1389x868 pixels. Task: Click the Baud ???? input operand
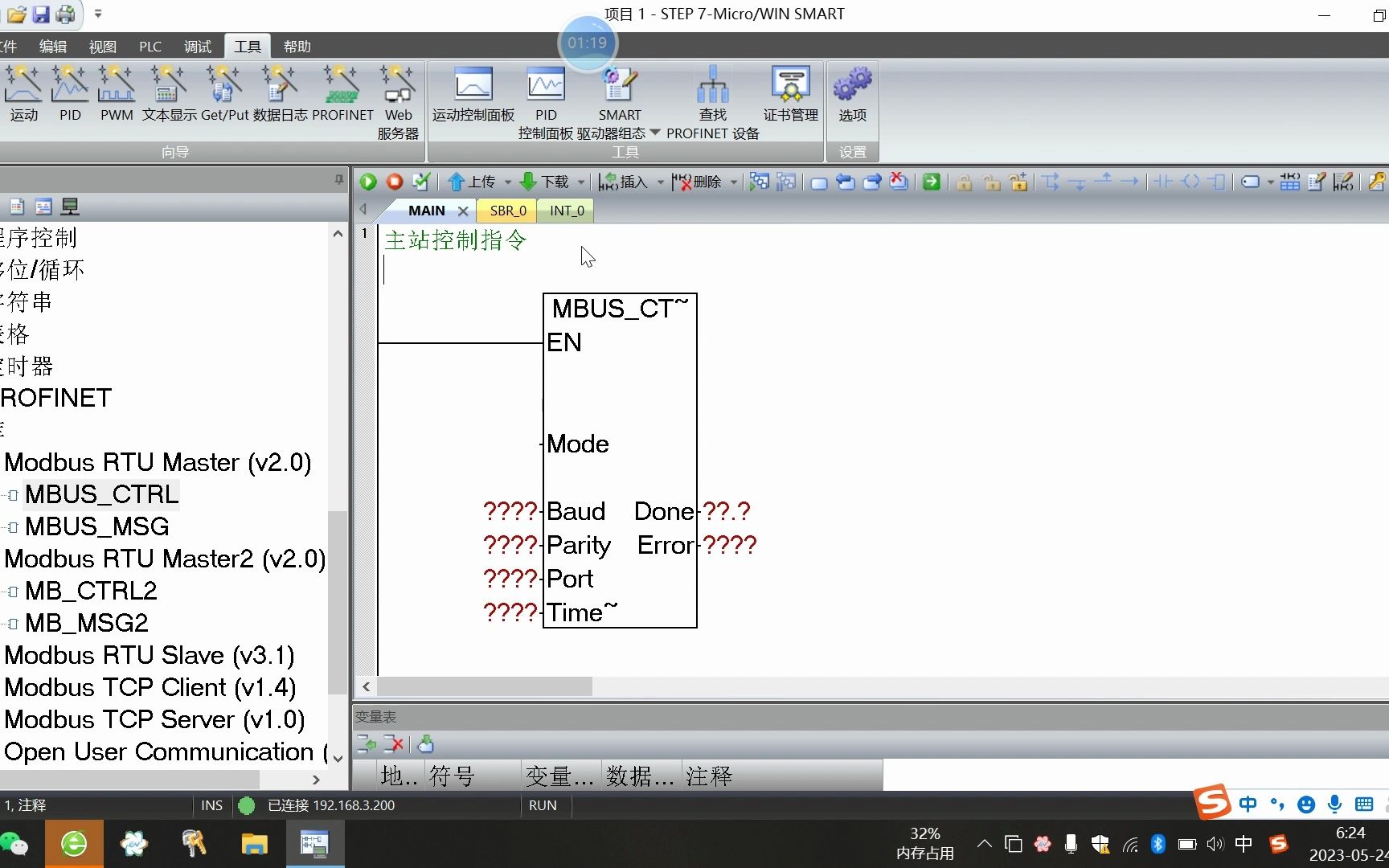pyautogui.click(x=510, y=511)
